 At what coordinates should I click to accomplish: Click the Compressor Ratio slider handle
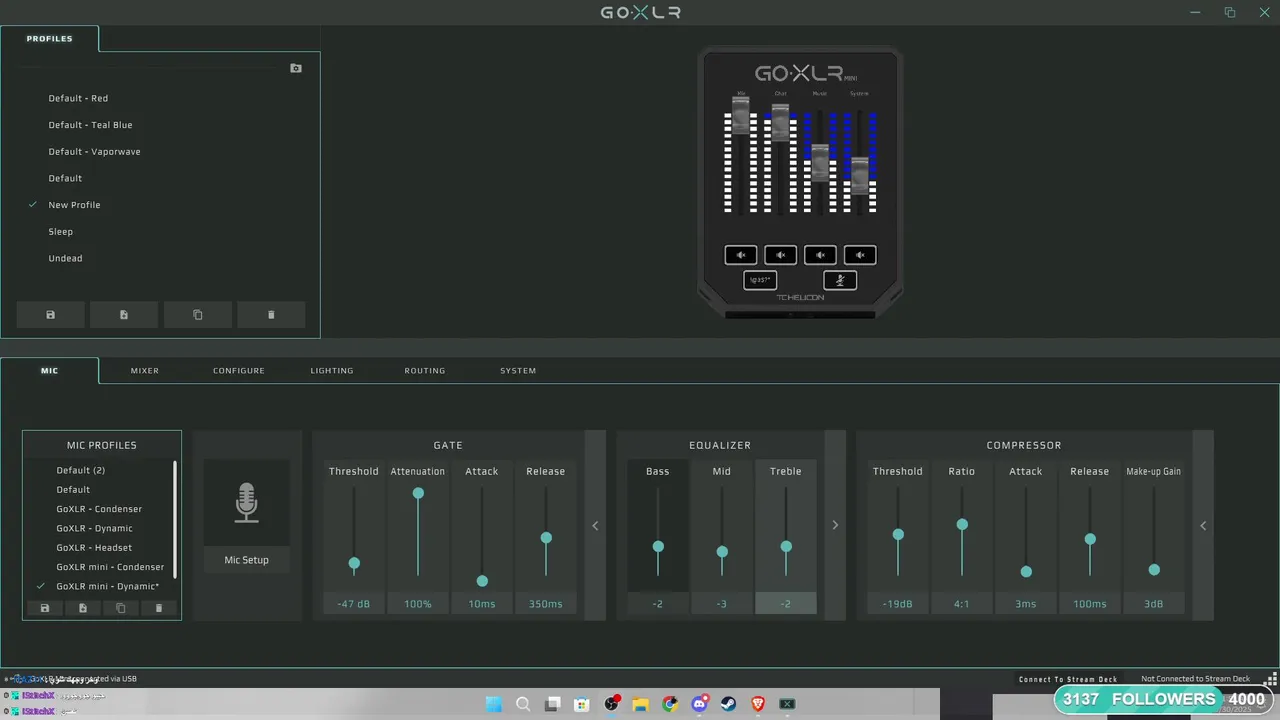[x=962, y=524]
